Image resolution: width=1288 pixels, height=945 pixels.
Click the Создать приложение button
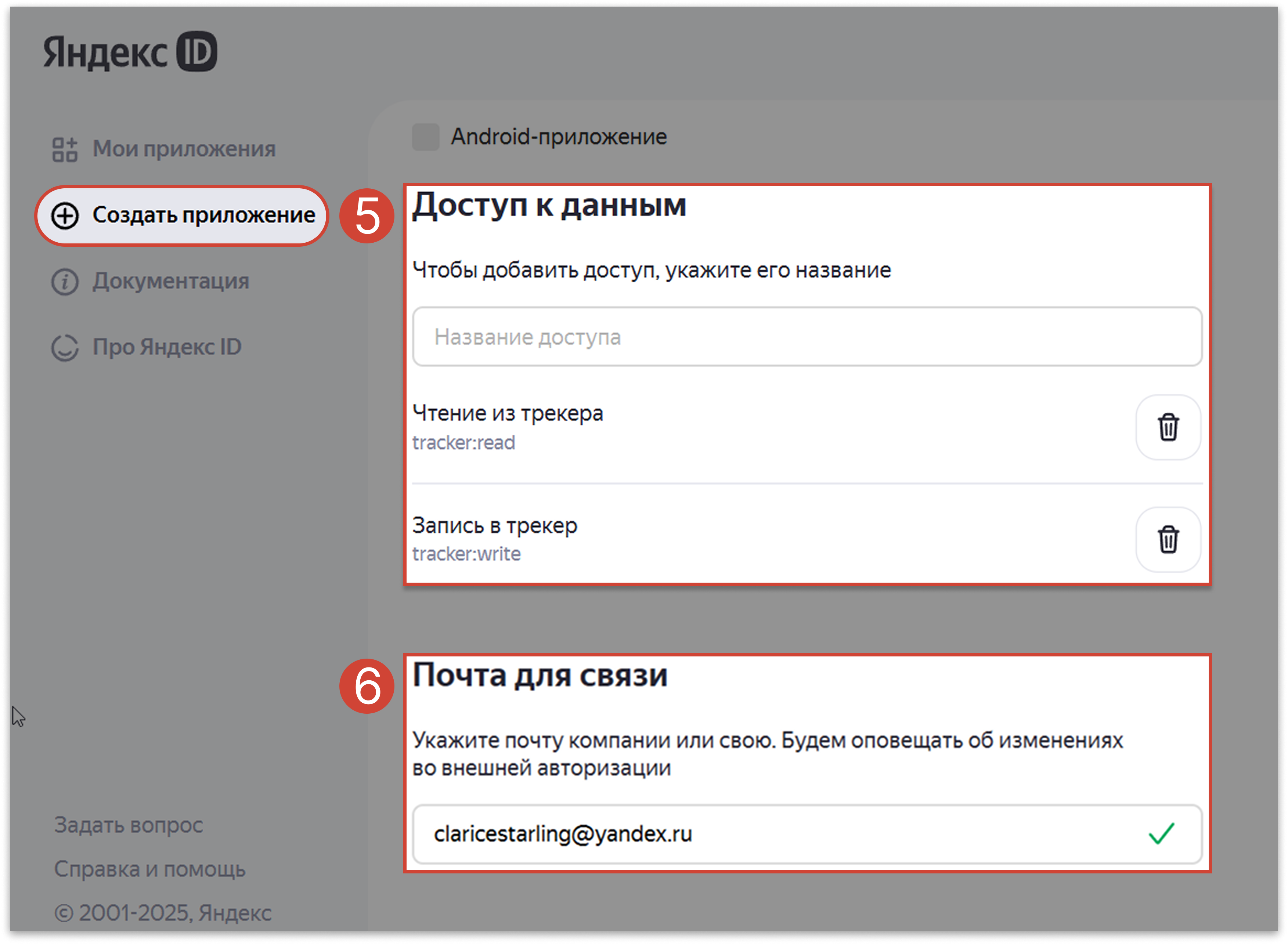pyautogui.click(x=182, y=216)
